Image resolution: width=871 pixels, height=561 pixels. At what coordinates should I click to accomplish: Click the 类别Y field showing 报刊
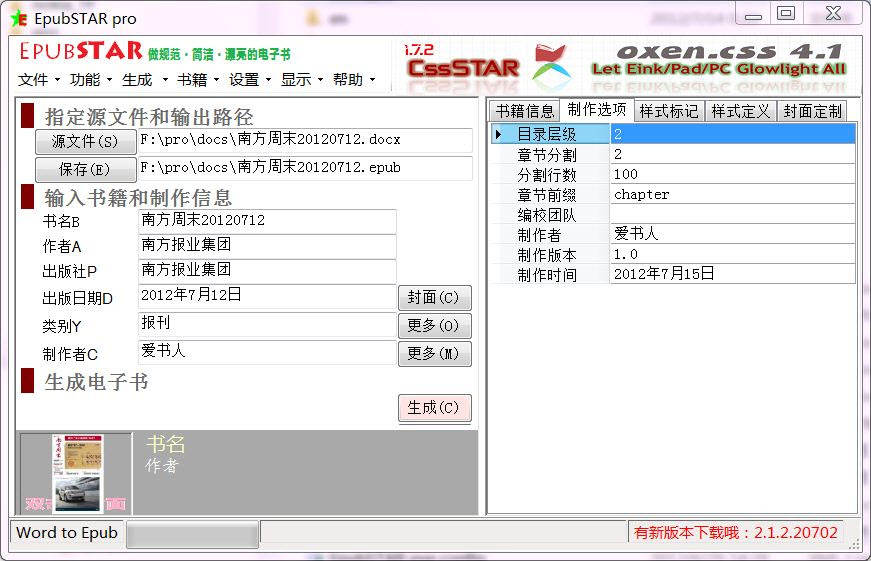pos(267,324)
